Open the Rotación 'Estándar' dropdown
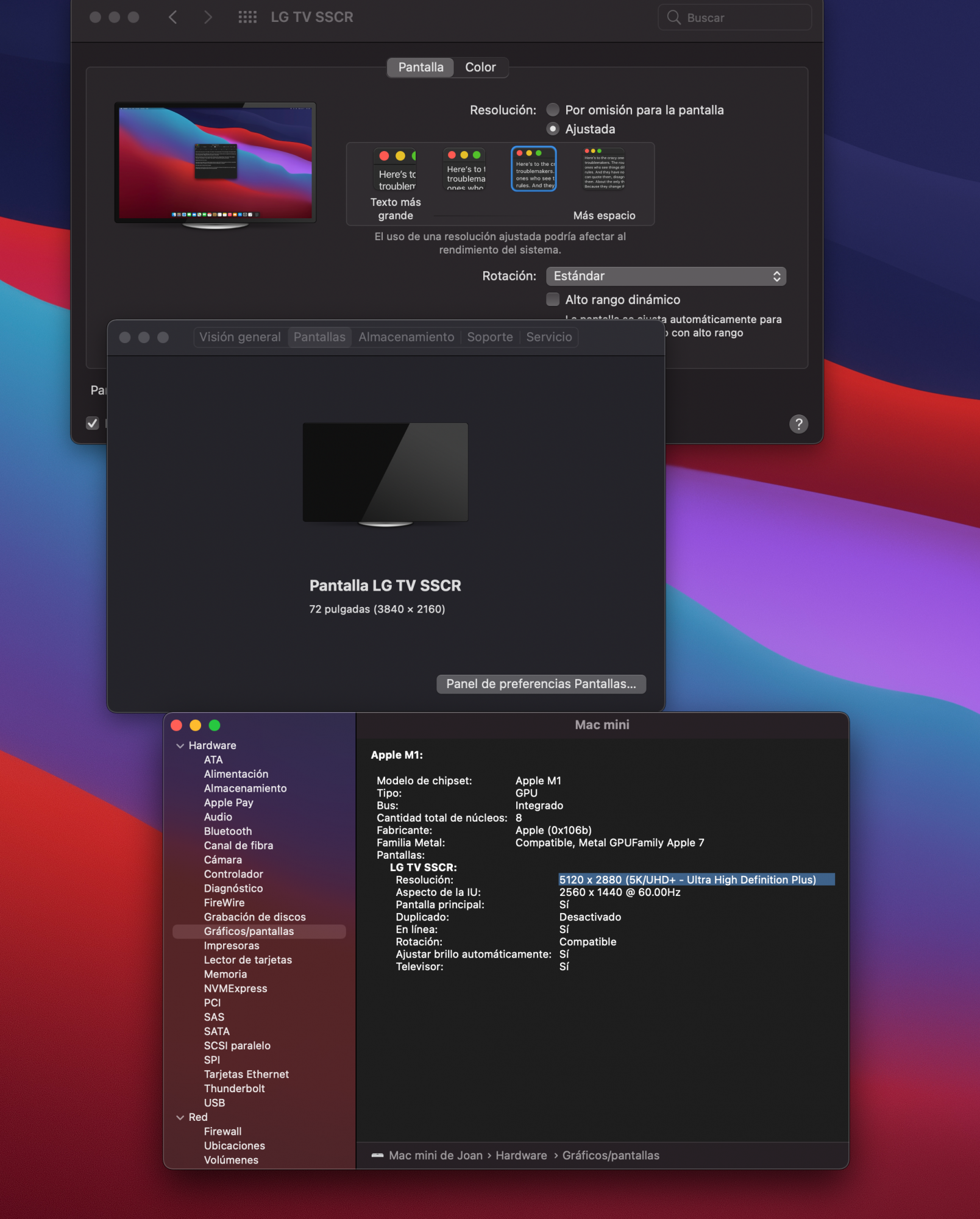 point(666,276)
